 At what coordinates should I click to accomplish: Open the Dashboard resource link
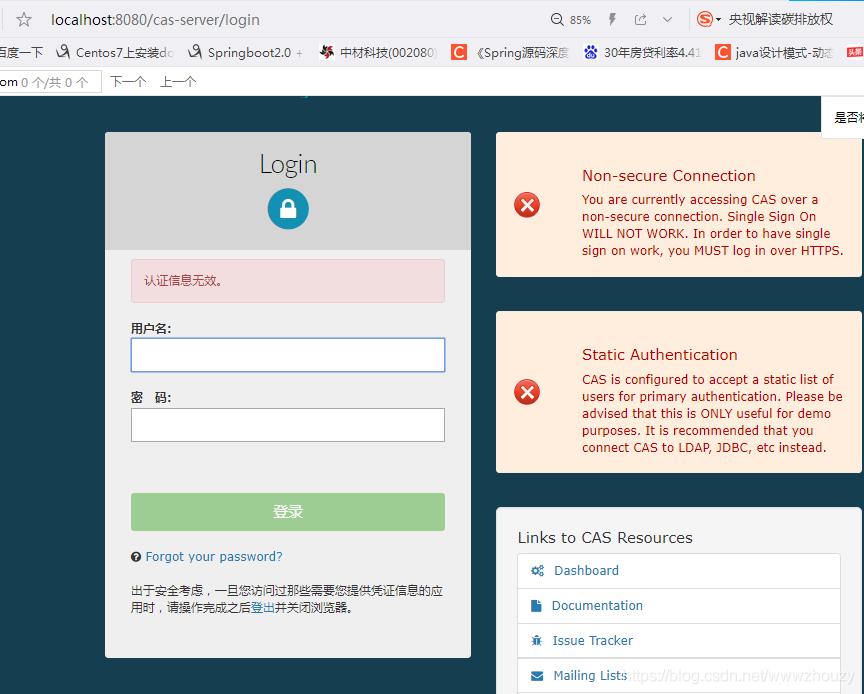tap(586, 571)
